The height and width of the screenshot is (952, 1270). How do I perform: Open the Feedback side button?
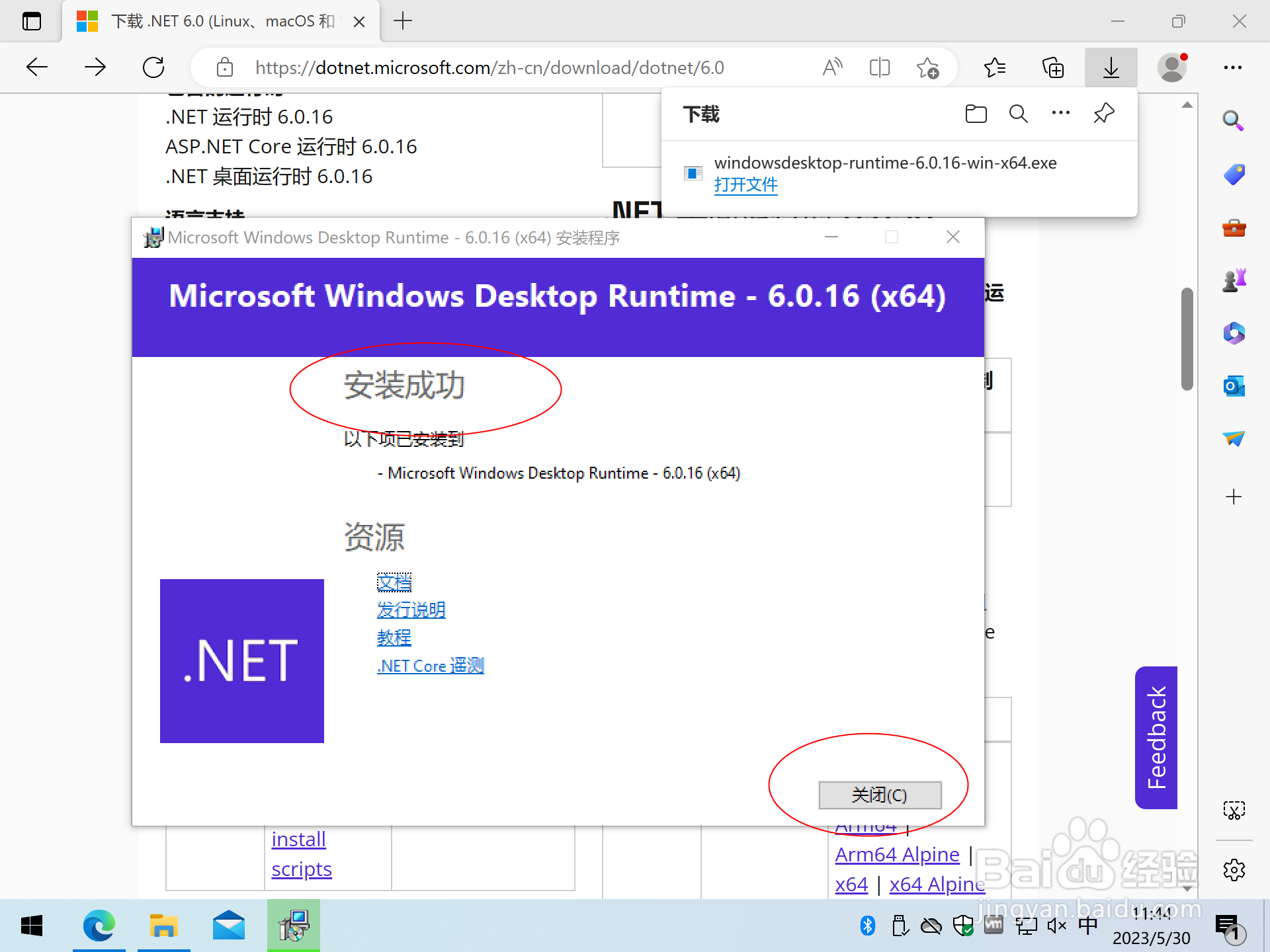tap(1156, 737)
